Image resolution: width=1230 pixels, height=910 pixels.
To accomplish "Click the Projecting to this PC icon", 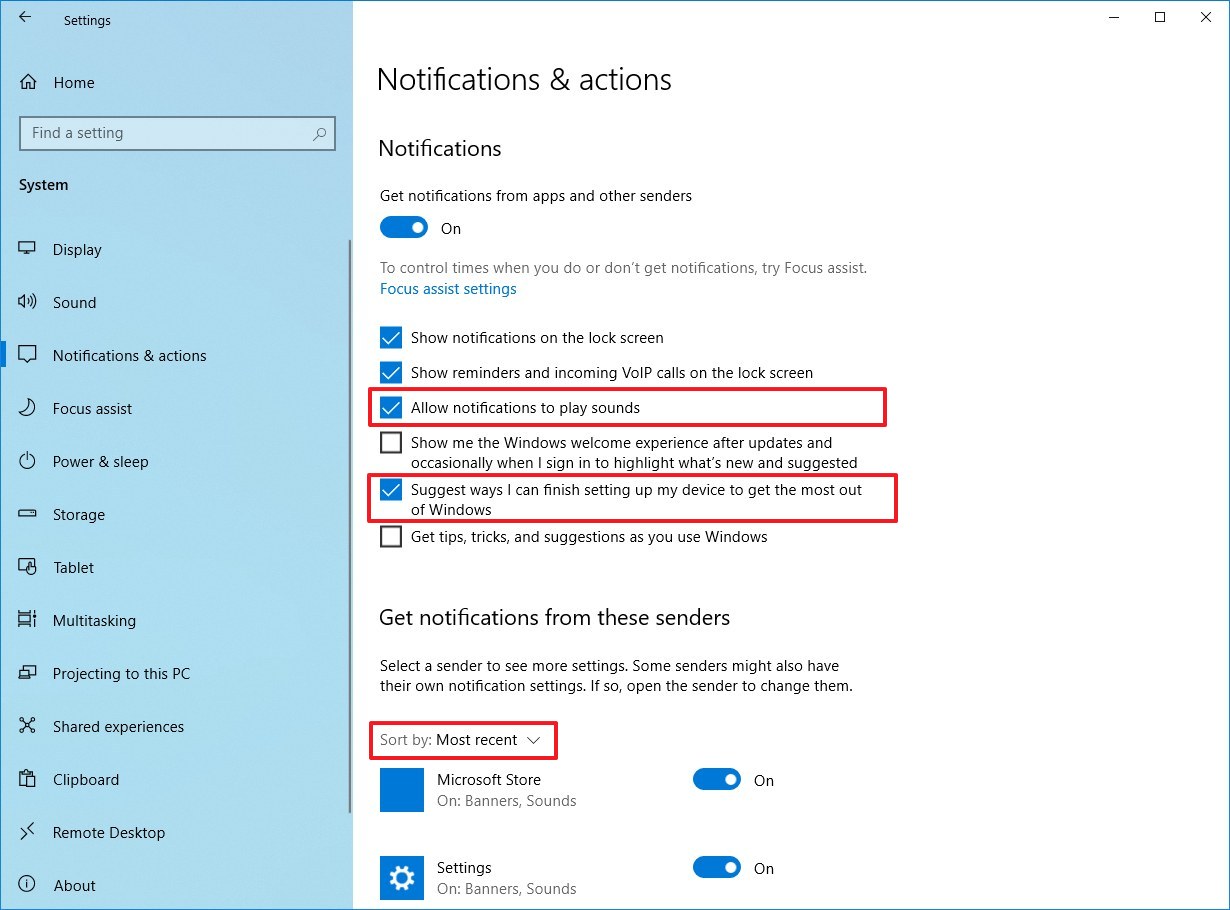I will pyautogui.click(x=28, y=673).
